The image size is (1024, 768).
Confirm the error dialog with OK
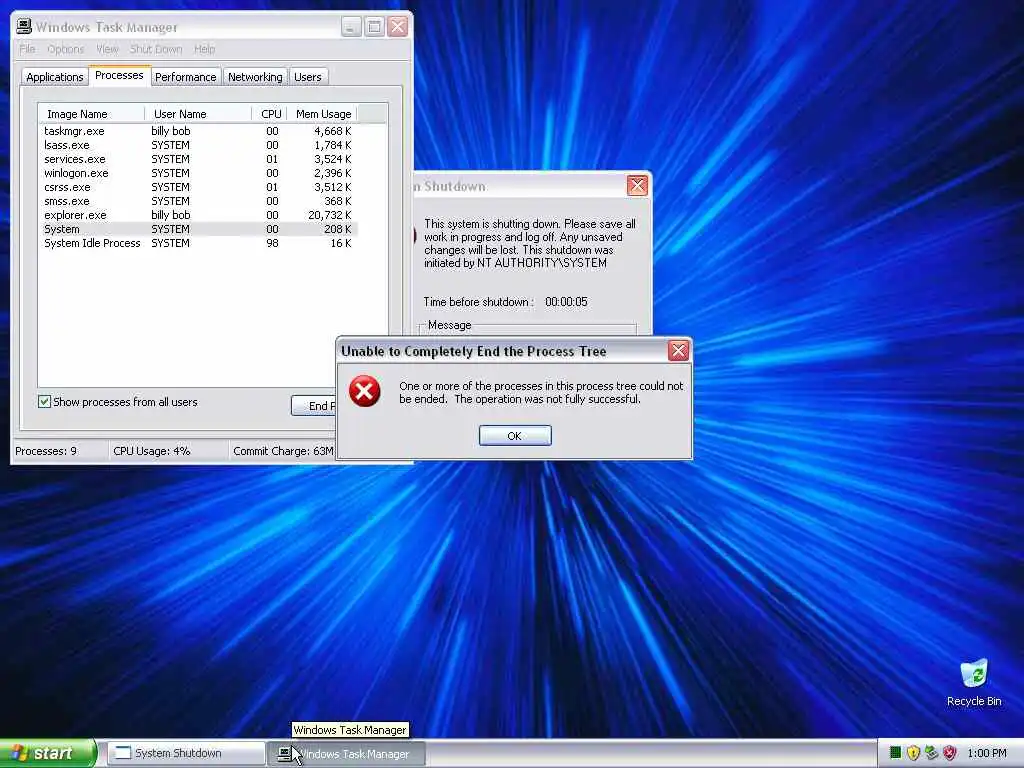click(515, 436)
